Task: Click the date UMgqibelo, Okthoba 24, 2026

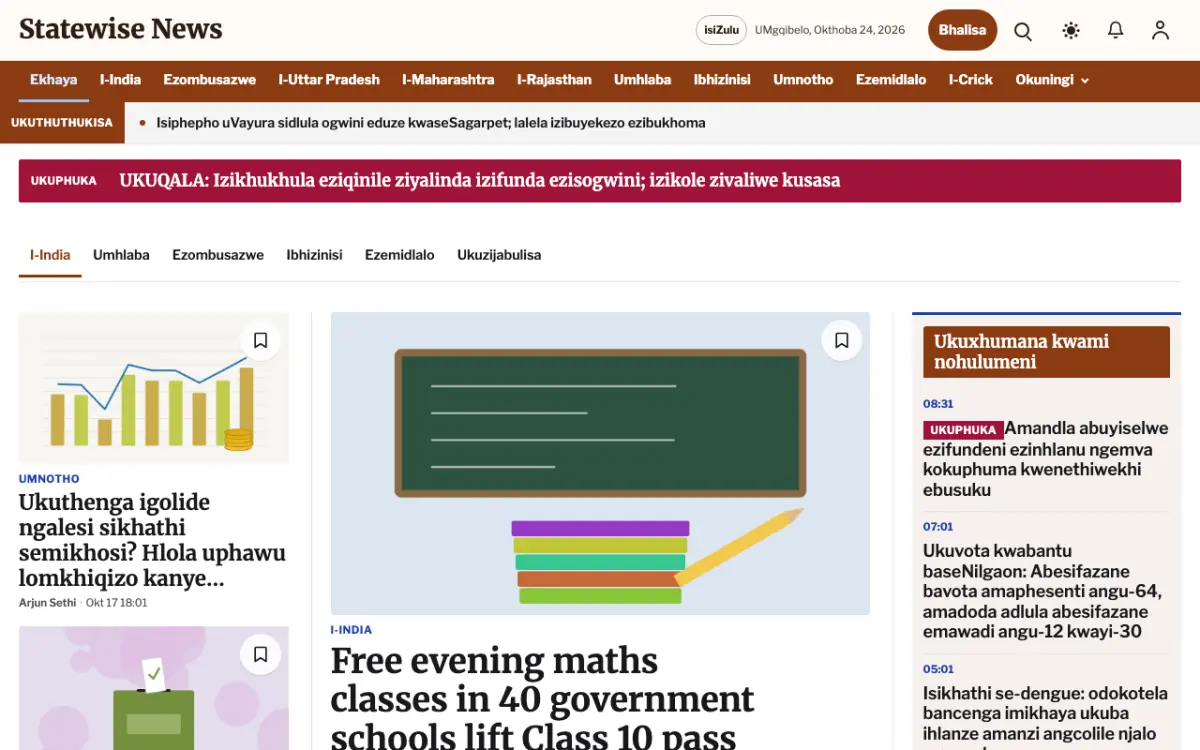Action: coord(830,30)
